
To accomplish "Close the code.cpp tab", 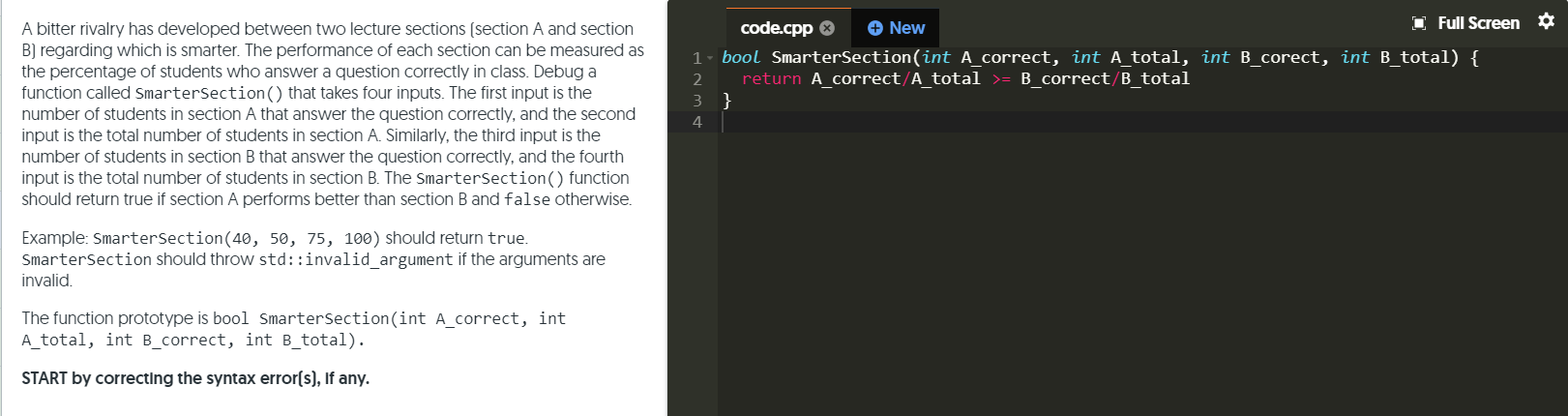I will 827,28.
